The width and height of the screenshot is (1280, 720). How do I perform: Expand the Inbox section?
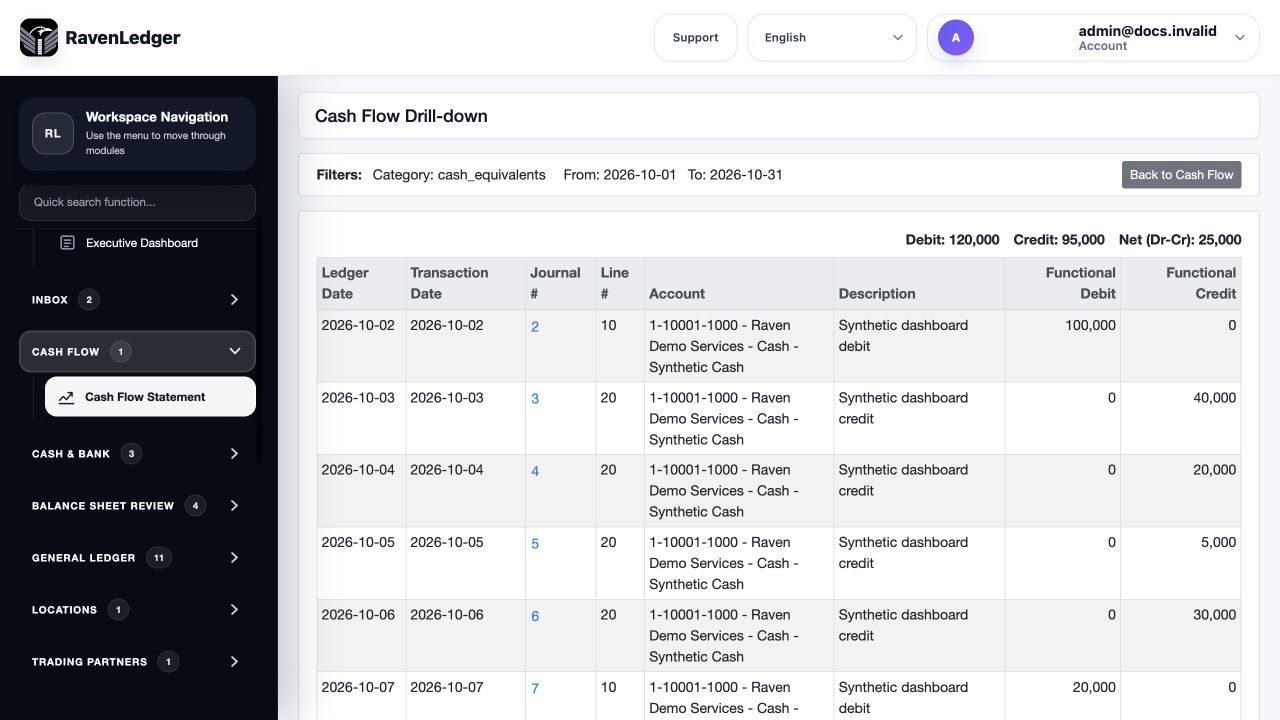(137, 300)
